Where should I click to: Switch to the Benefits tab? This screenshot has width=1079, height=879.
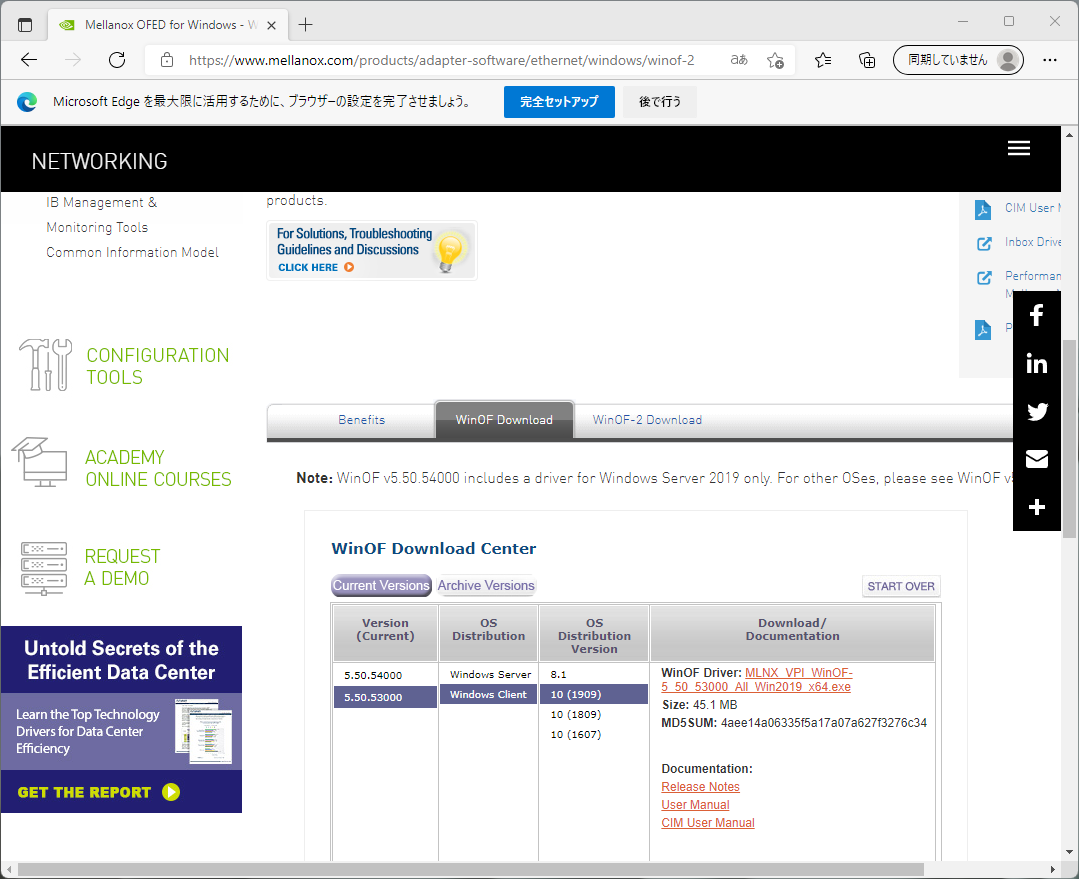(361, 420)
